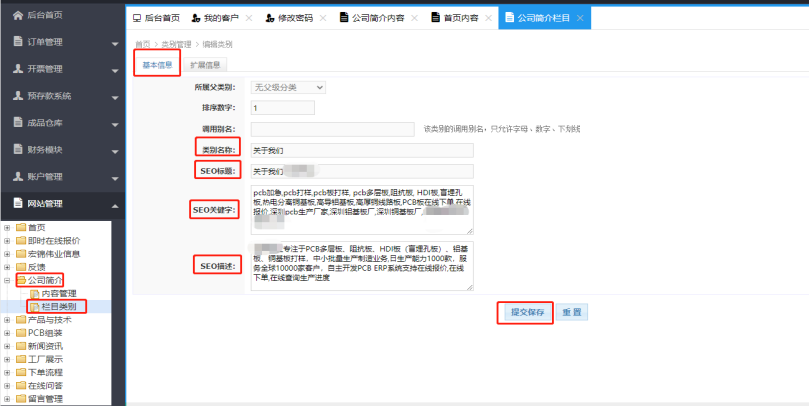Viewport: 810px width, 407px height.
Task: Expand the PCB组装 tree node
Action: pos(8,332)
